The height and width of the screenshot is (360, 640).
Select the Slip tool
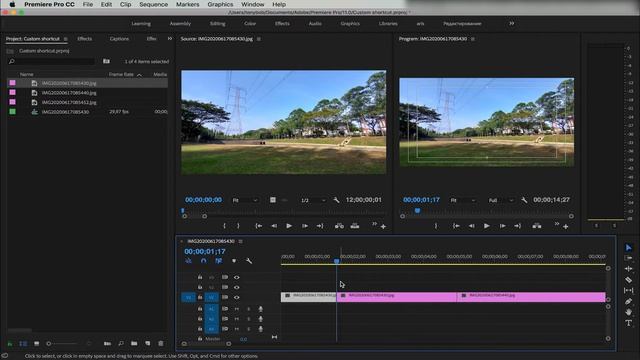[629, 290]
